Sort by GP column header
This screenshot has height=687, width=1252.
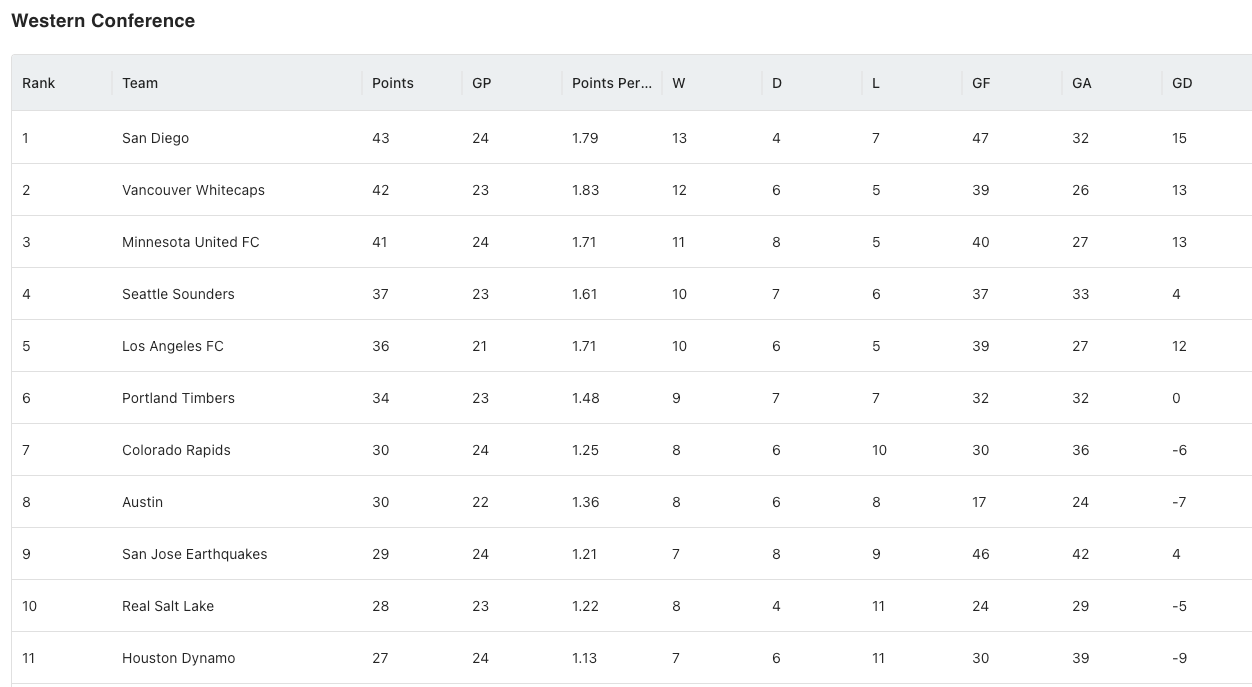(x=482, y=83)
